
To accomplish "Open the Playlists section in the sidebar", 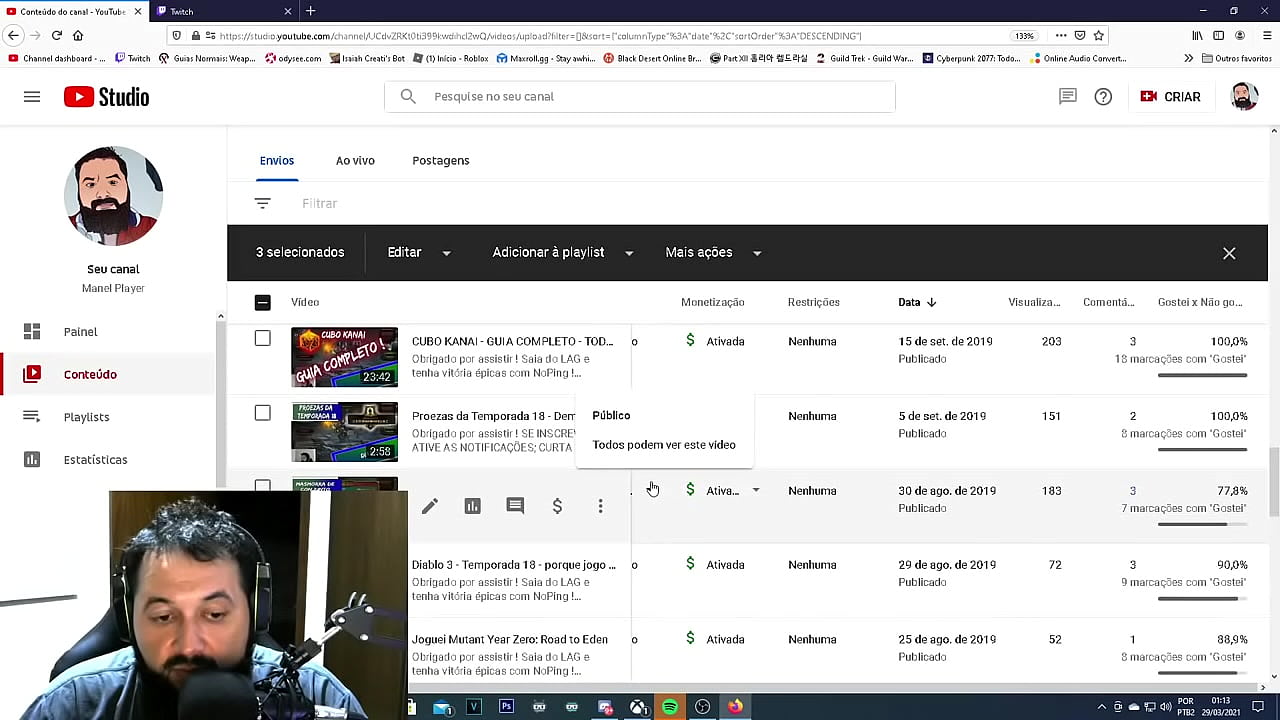I will click(x=86, y=417).
